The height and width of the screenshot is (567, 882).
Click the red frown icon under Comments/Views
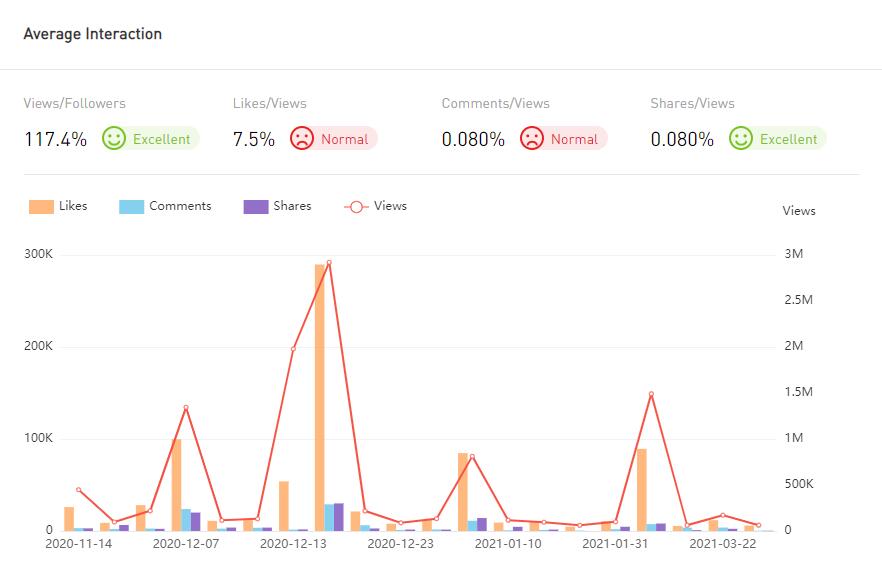pos(532,139)
